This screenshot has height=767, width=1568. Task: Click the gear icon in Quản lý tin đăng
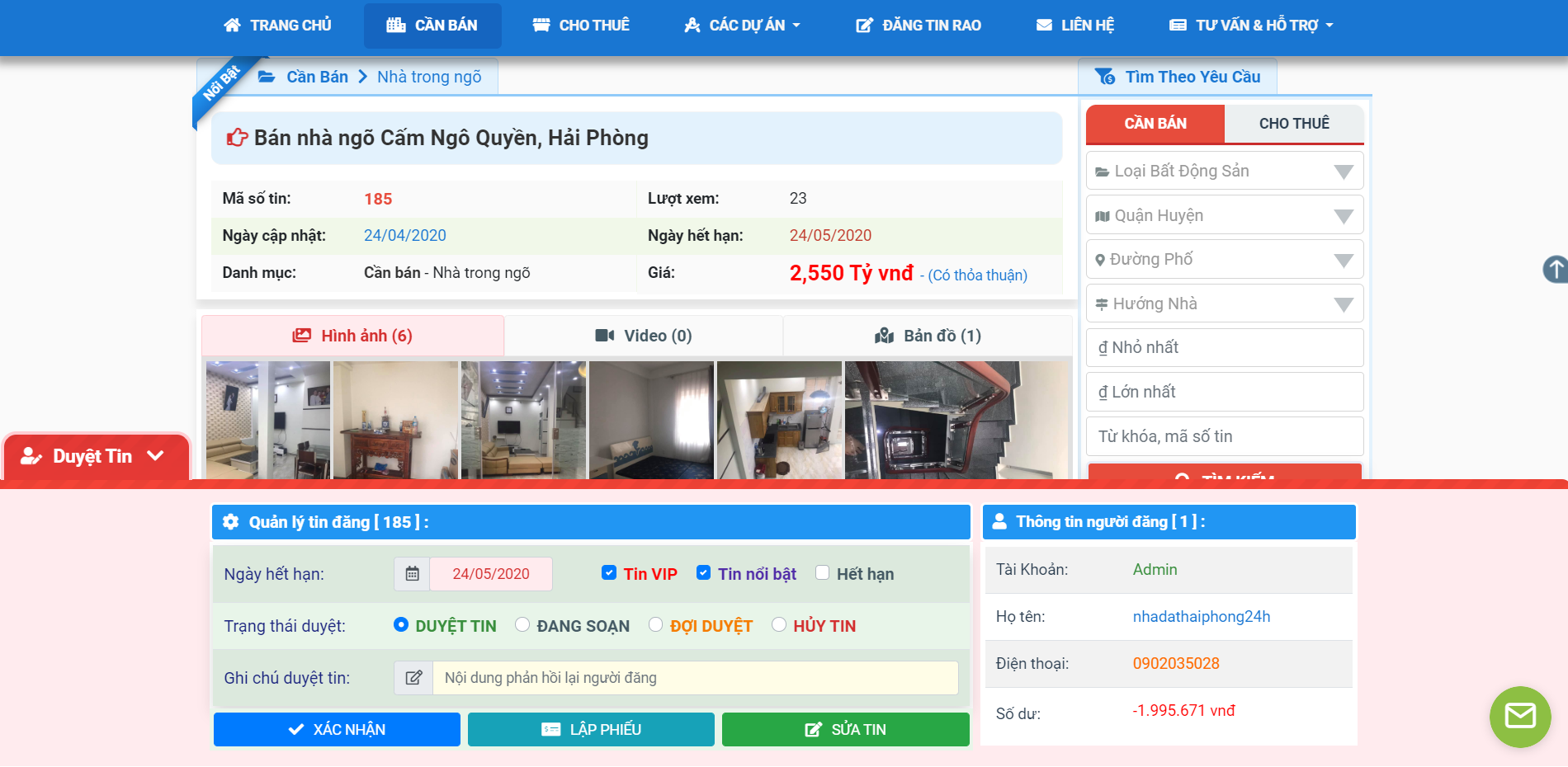pos(231,522)
